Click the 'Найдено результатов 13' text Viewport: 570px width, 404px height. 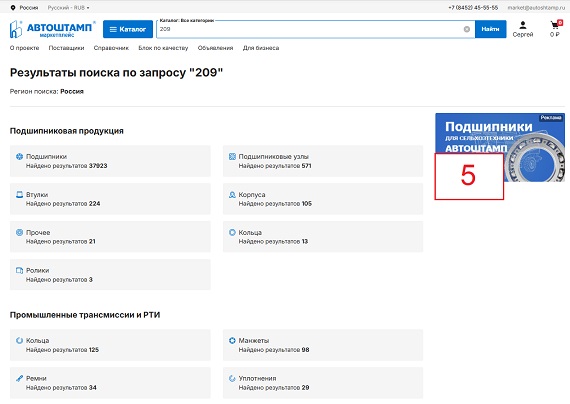point(273,241)
